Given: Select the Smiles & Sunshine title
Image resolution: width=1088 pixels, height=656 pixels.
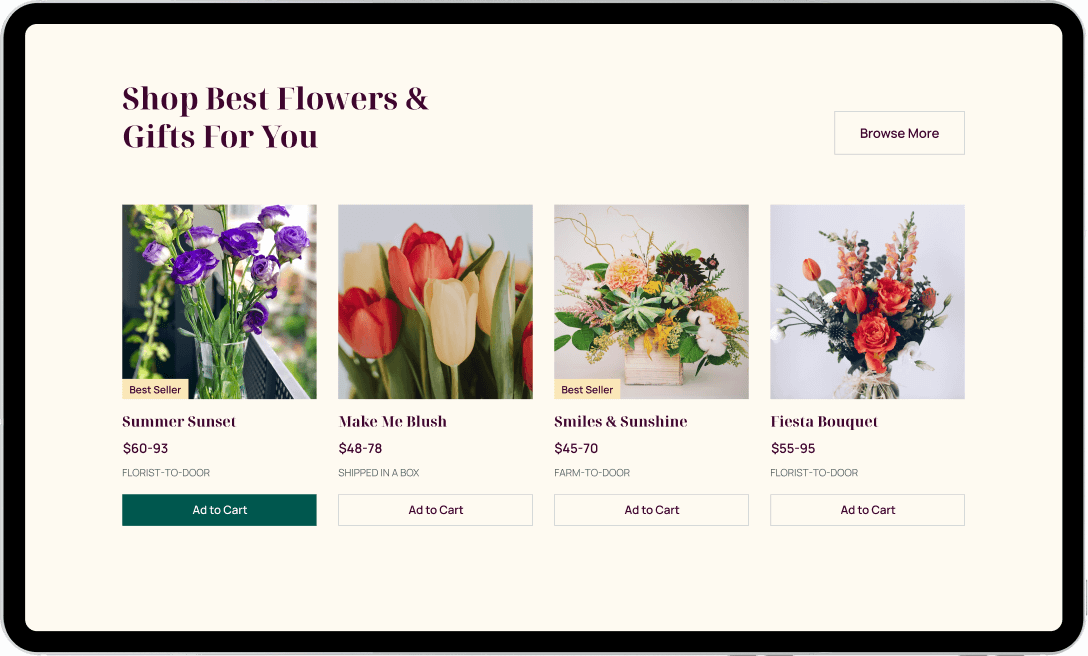Looking at the screenshot, I should point(621,421).
